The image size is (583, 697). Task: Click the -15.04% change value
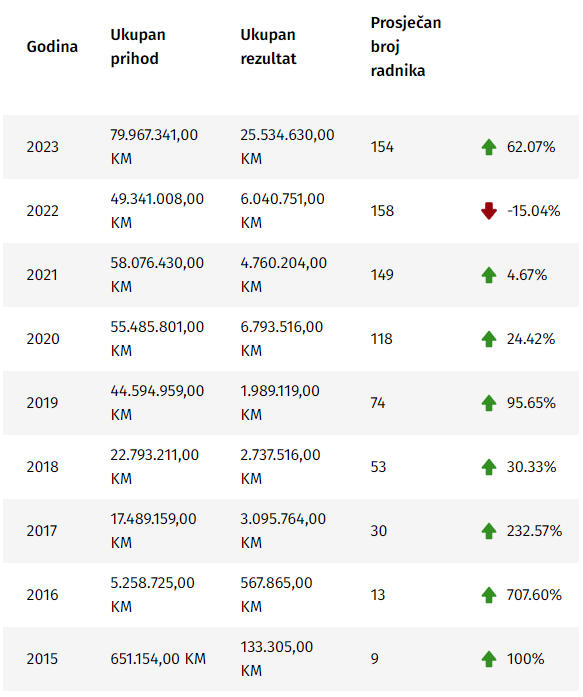(534, 211)
